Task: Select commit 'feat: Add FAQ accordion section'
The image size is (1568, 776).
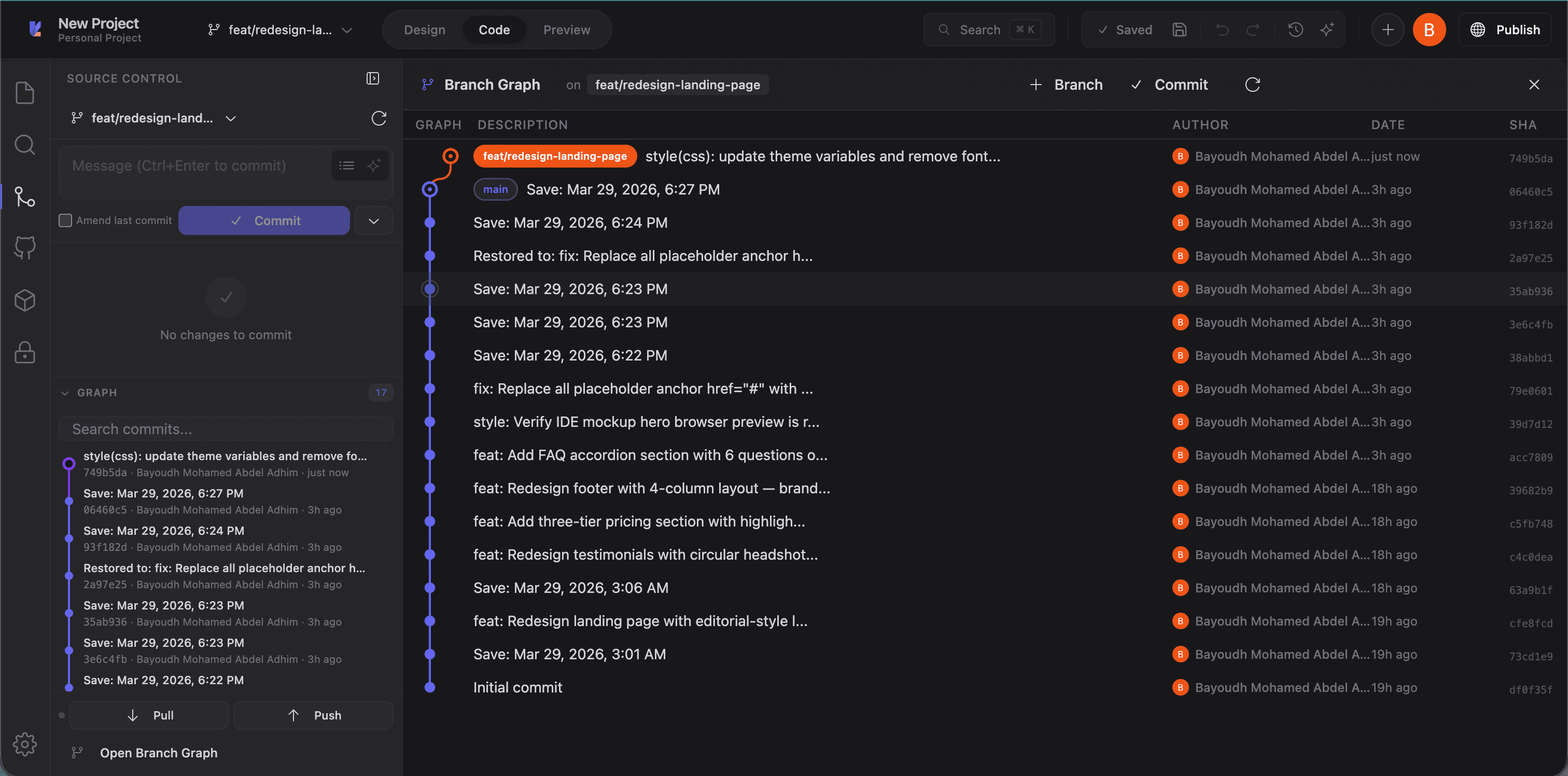Action: pyautogui.click(x=984, y=455)
